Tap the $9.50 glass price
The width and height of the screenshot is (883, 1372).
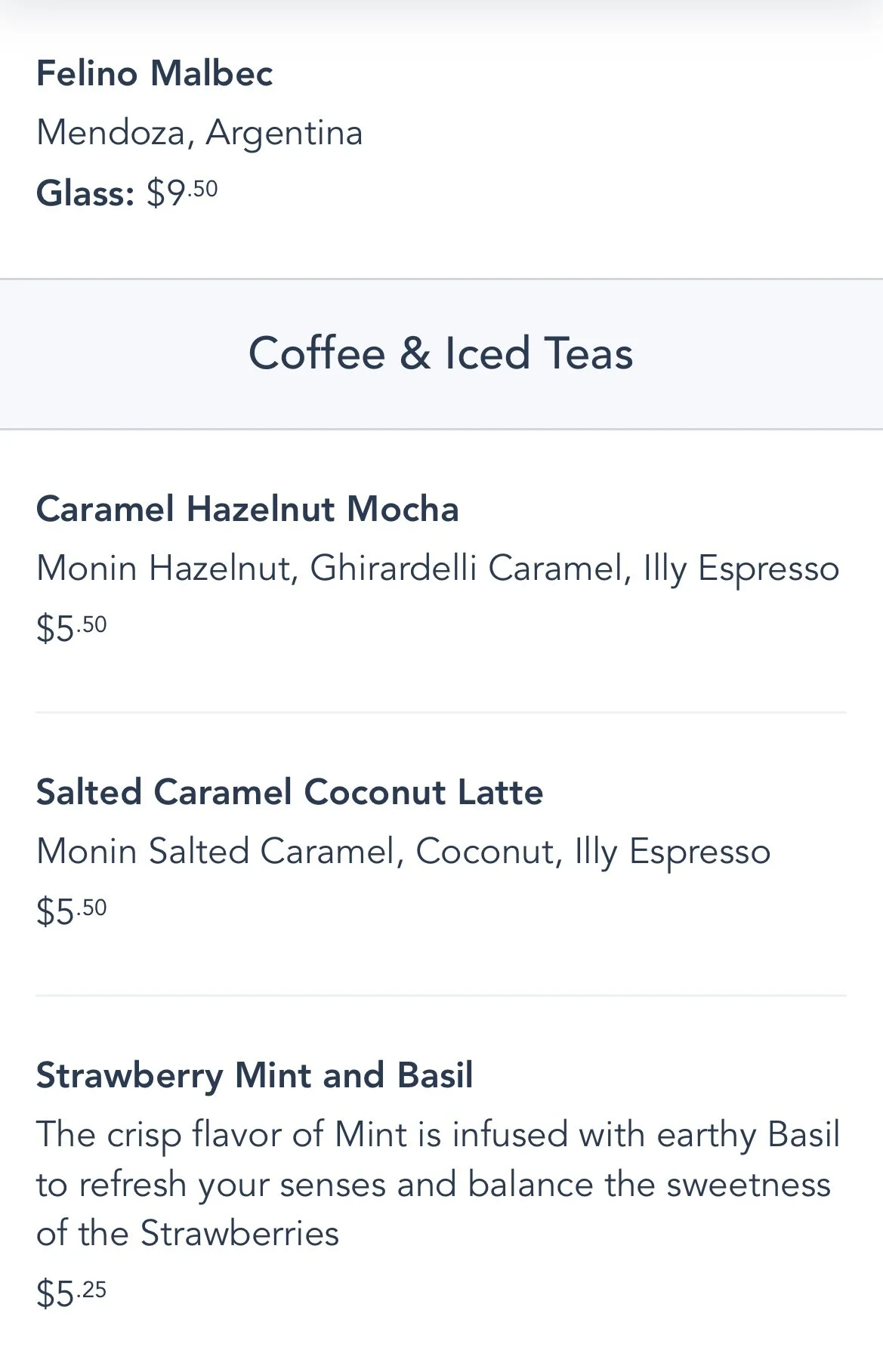[x=182, y=193]
